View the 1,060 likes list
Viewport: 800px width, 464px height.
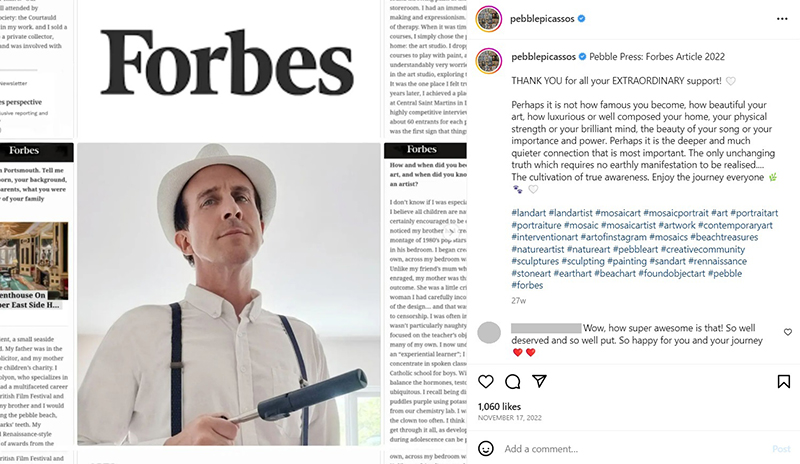[x=499, y=406]
